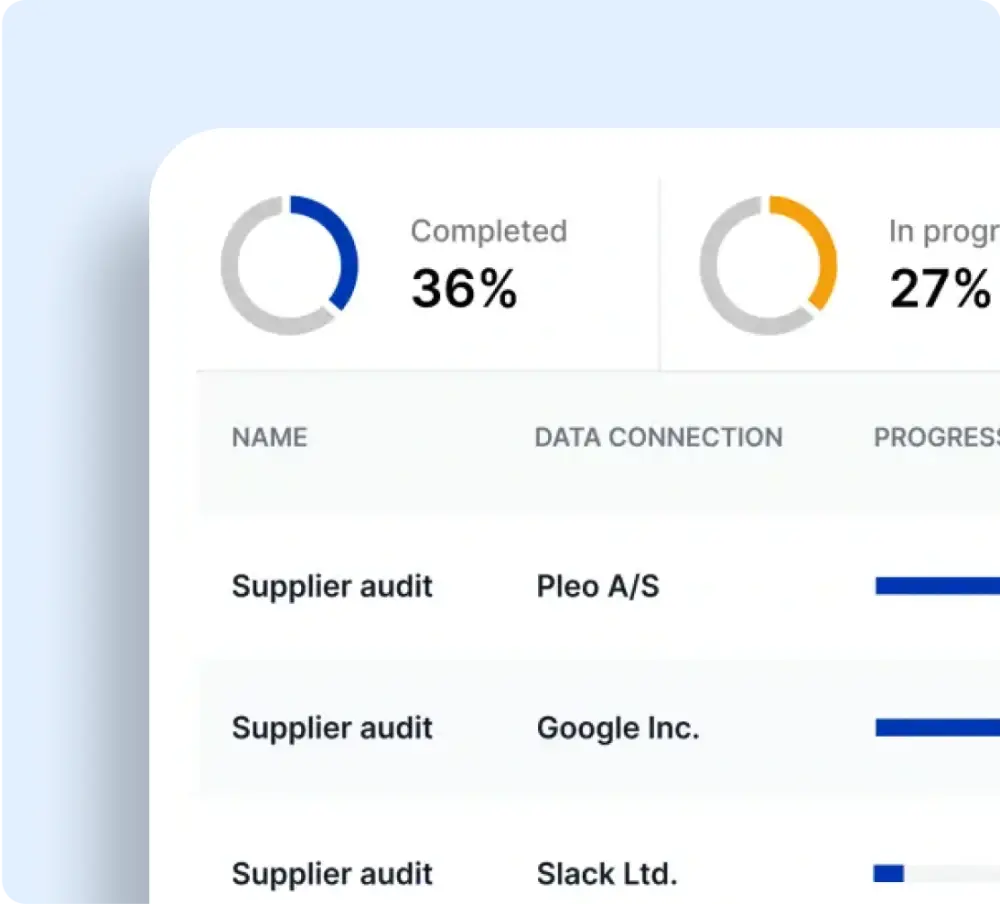Click the Google Inc. data connection

point(618,728)
